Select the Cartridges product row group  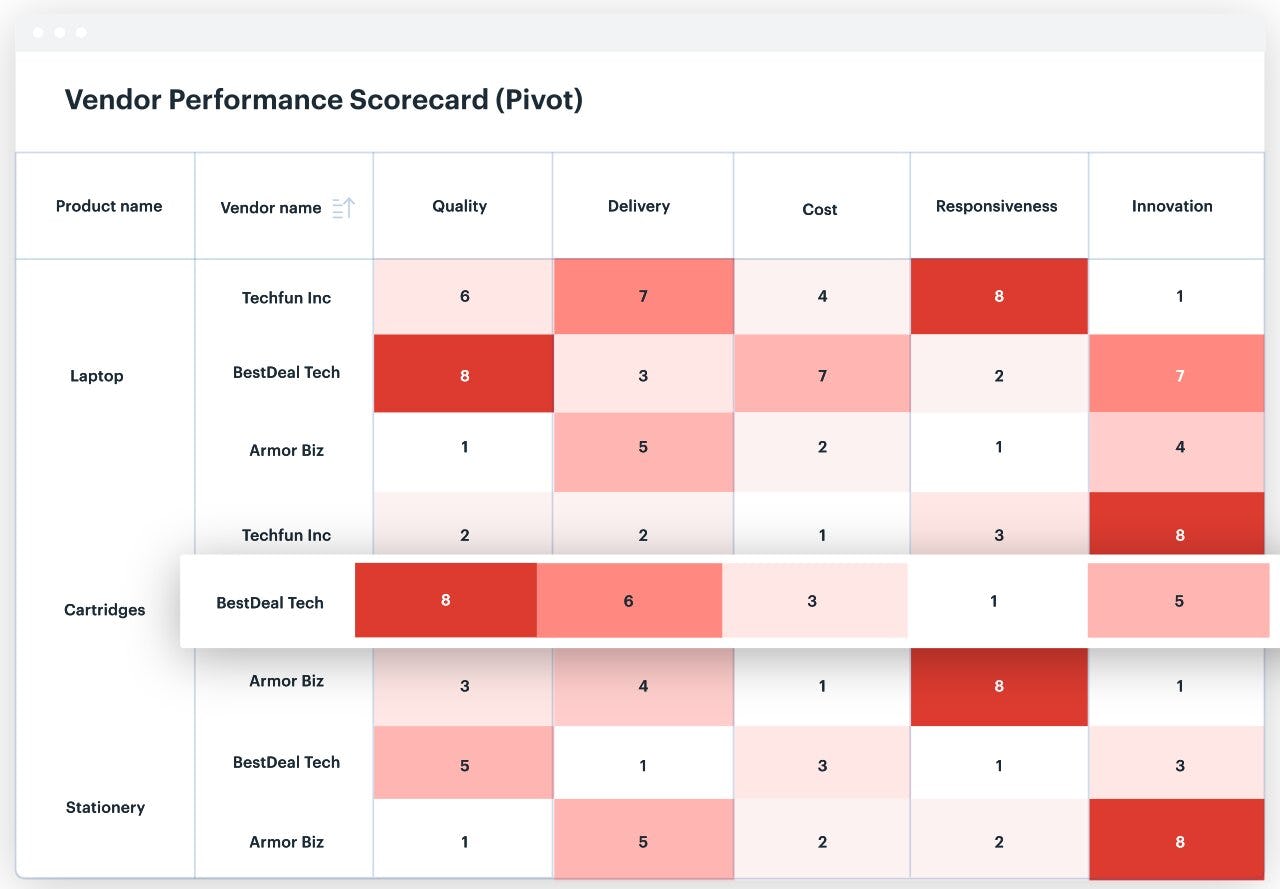point(105,610)
